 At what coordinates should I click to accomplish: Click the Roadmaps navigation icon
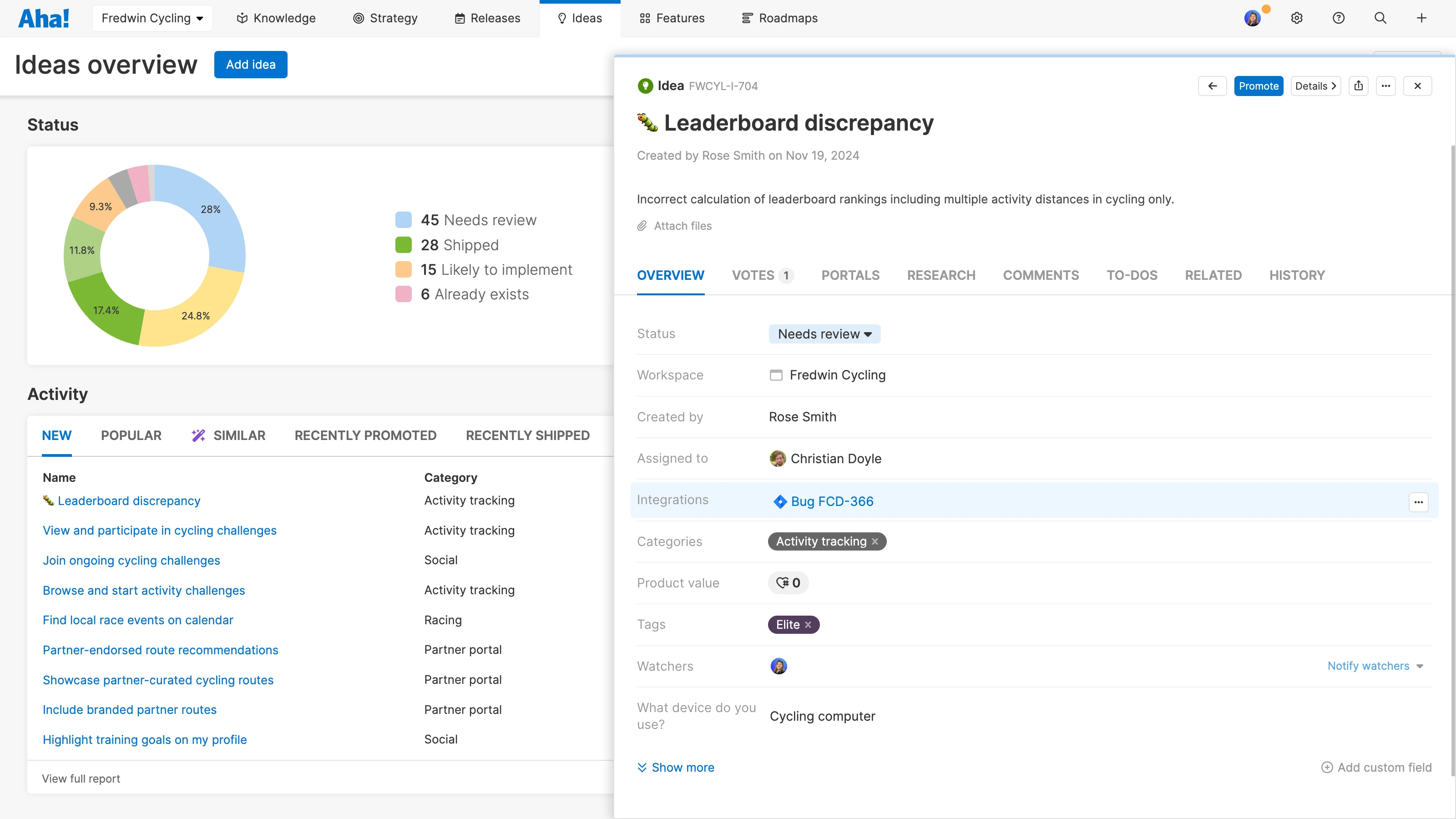click(747, 18)
